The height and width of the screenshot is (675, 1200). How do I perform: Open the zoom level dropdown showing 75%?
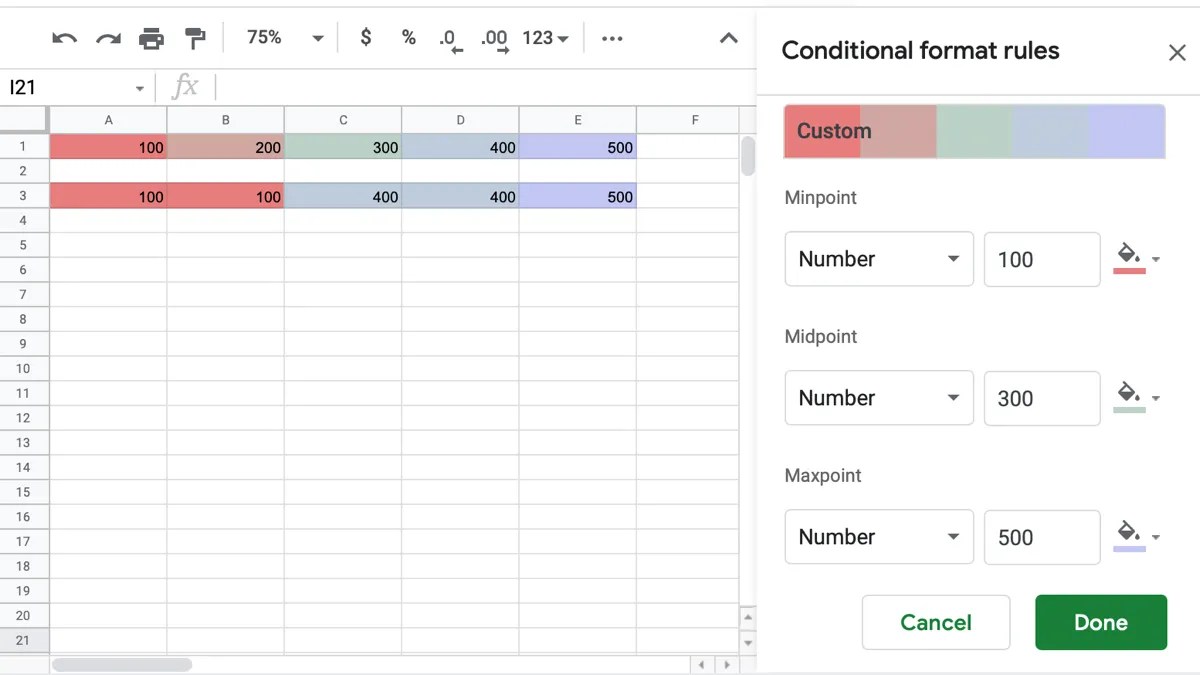[x=283, y=37]
